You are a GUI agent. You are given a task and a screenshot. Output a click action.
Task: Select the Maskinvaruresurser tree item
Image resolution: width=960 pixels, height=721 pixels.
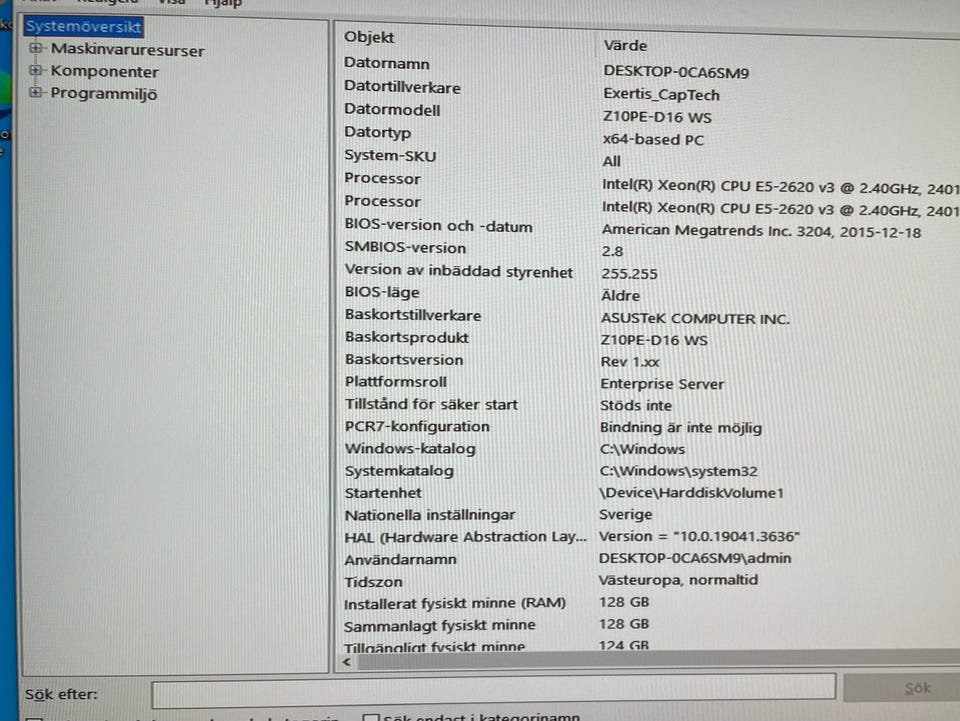pyautogui.click(x=127, y=50)
